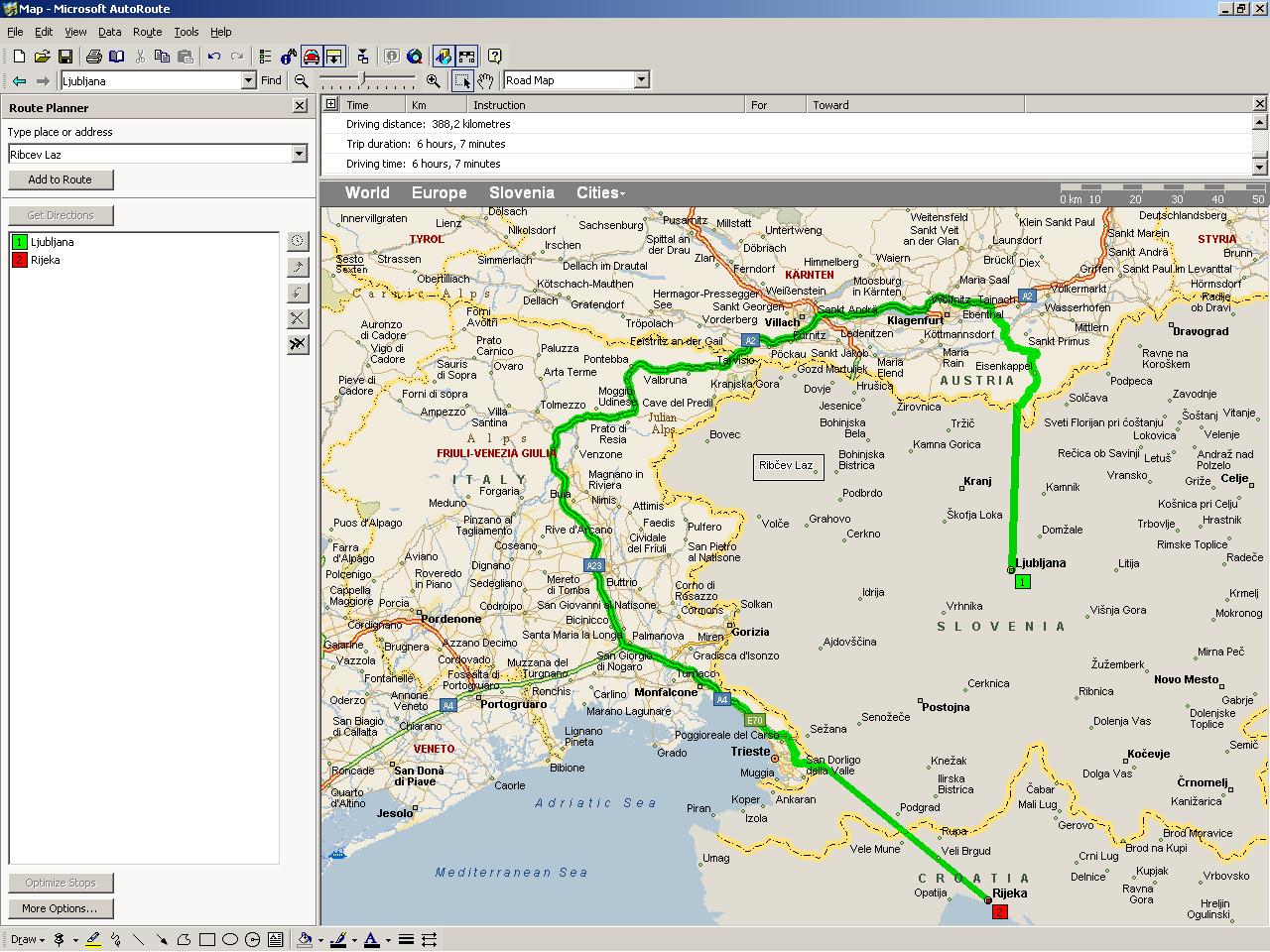
Task: Activate the Select pointer tool
Action: pos(462,81)
